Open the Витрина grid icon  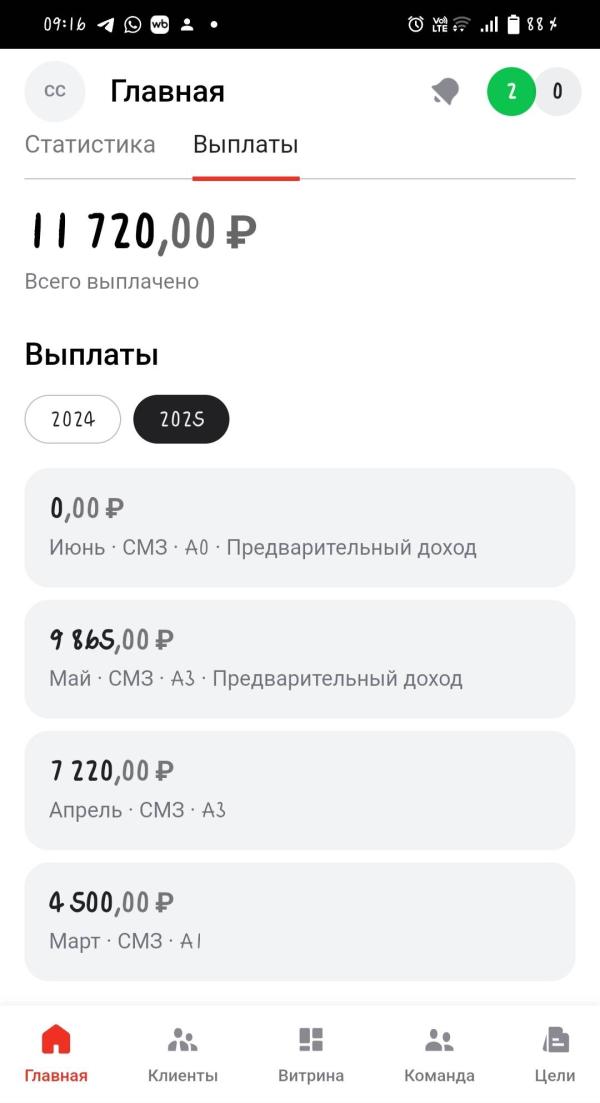click(311, 1039)
